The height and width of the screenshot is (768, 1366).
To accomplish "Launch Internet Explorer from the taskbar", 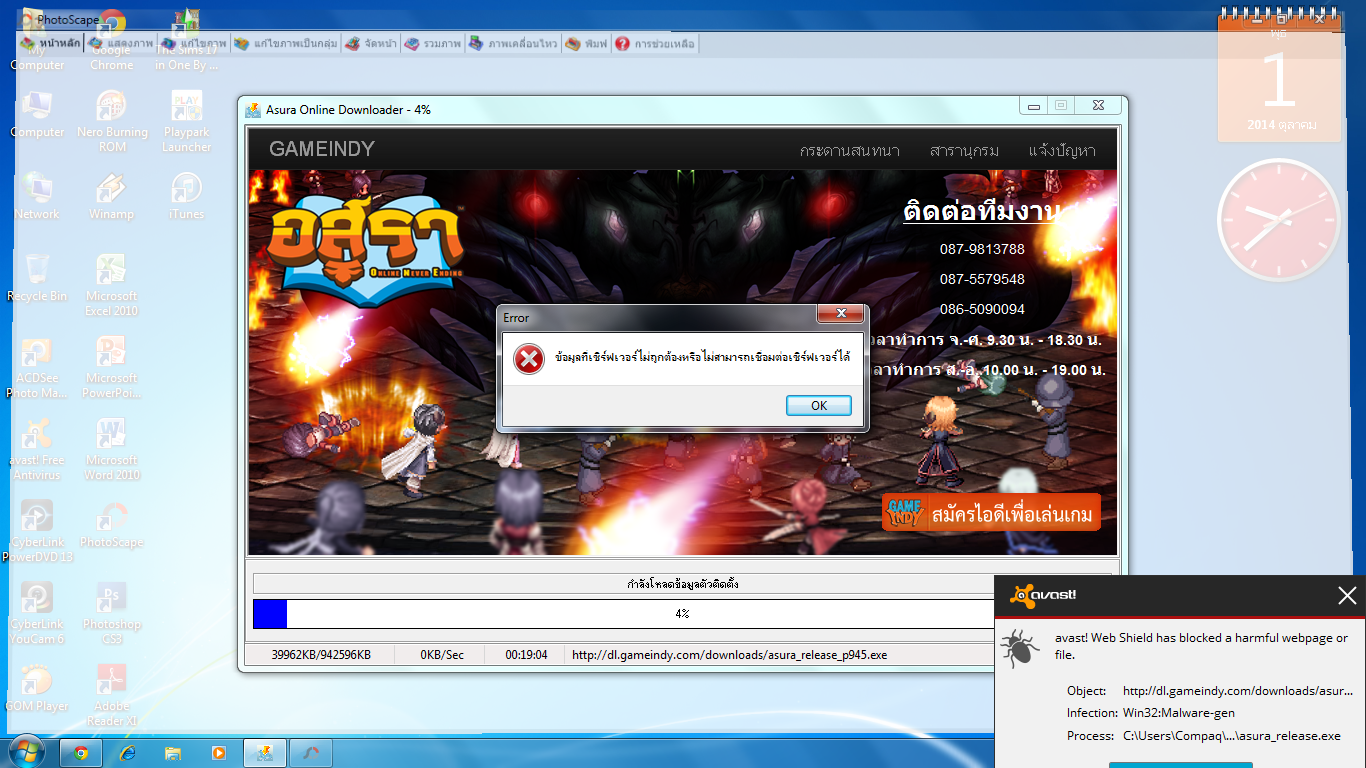I will click(x=127, y=752).
